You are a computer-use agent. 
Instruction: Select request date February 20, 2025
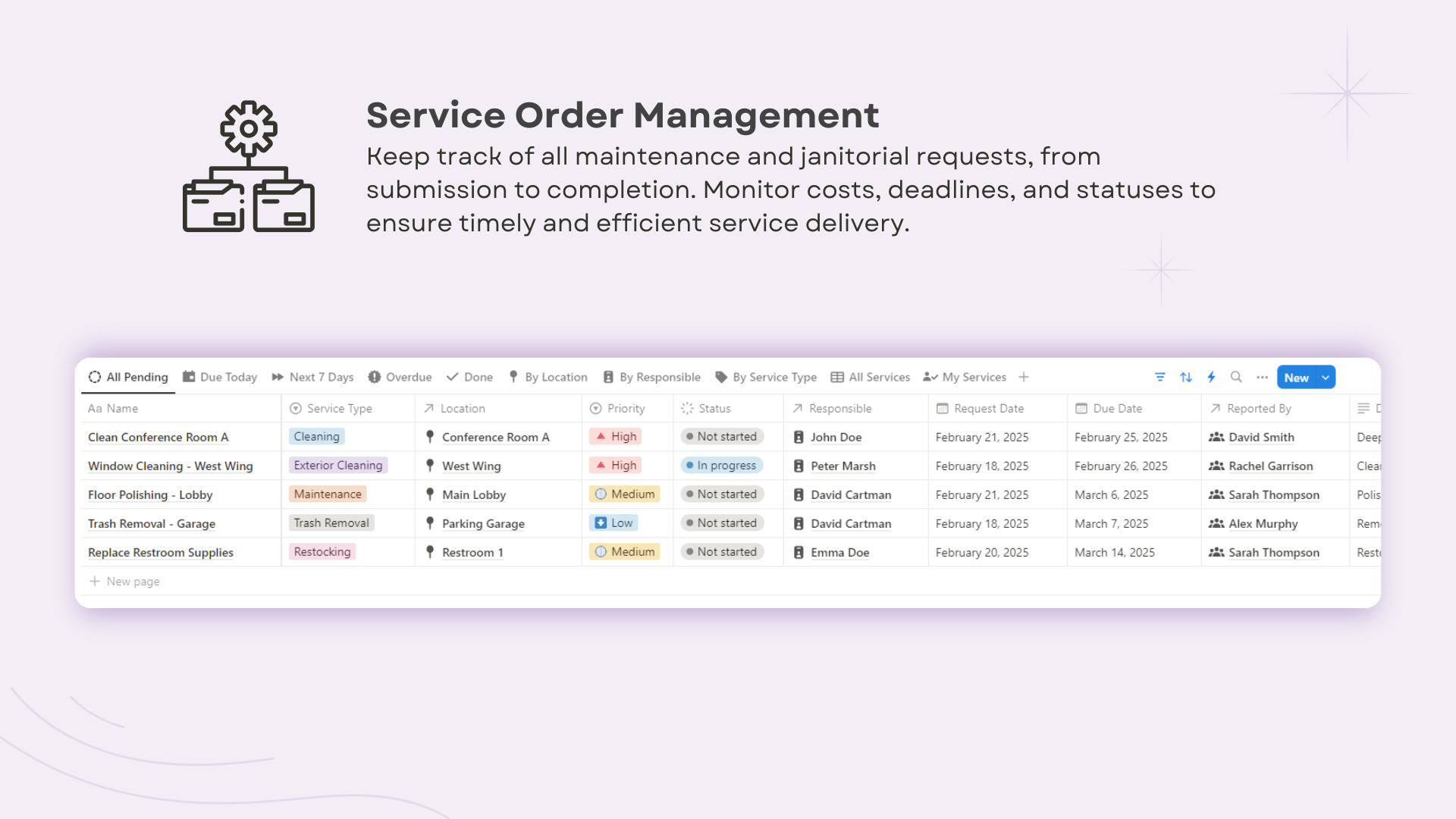pos(982,552)
